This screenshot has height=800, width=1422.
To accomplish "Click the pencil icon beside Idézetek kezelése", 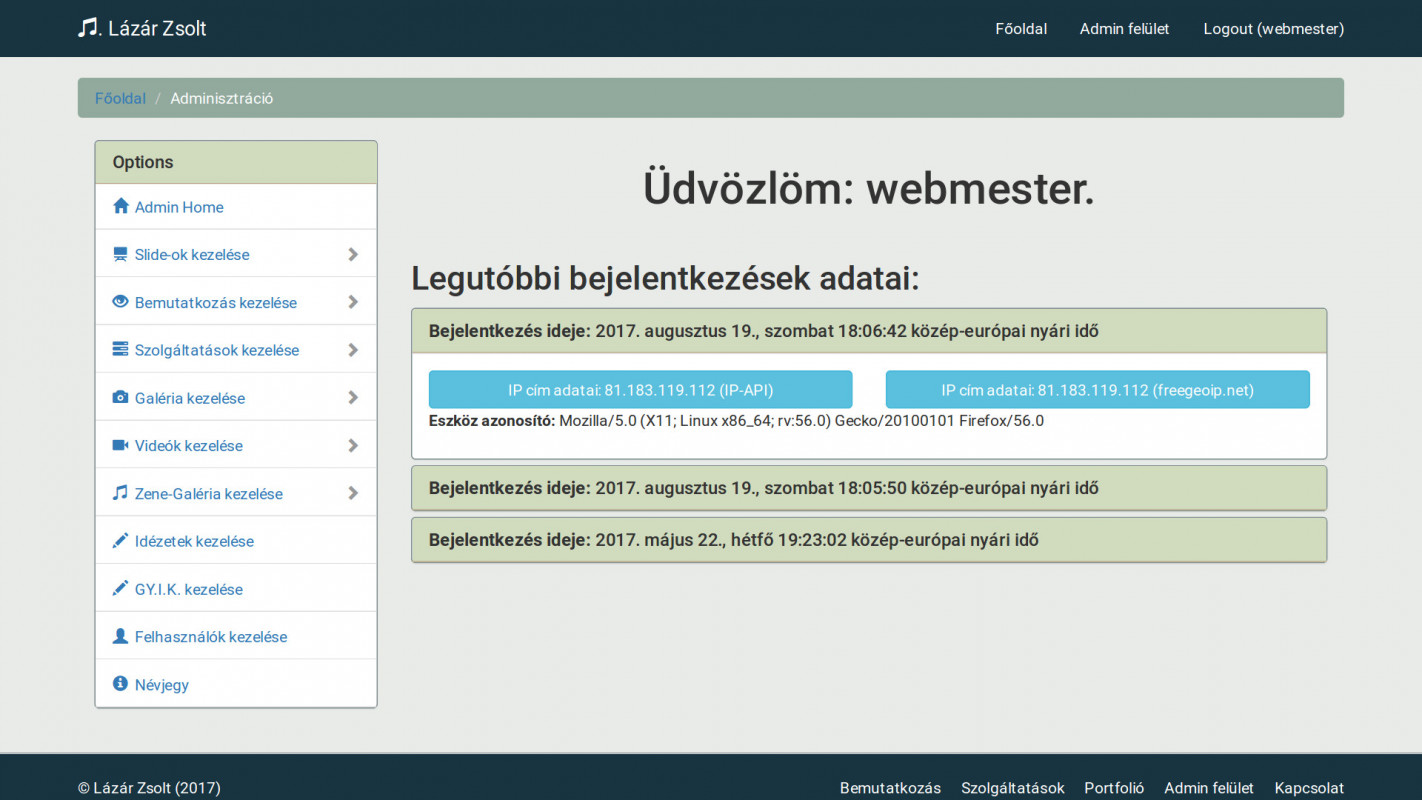I will [x=121, y=541].
